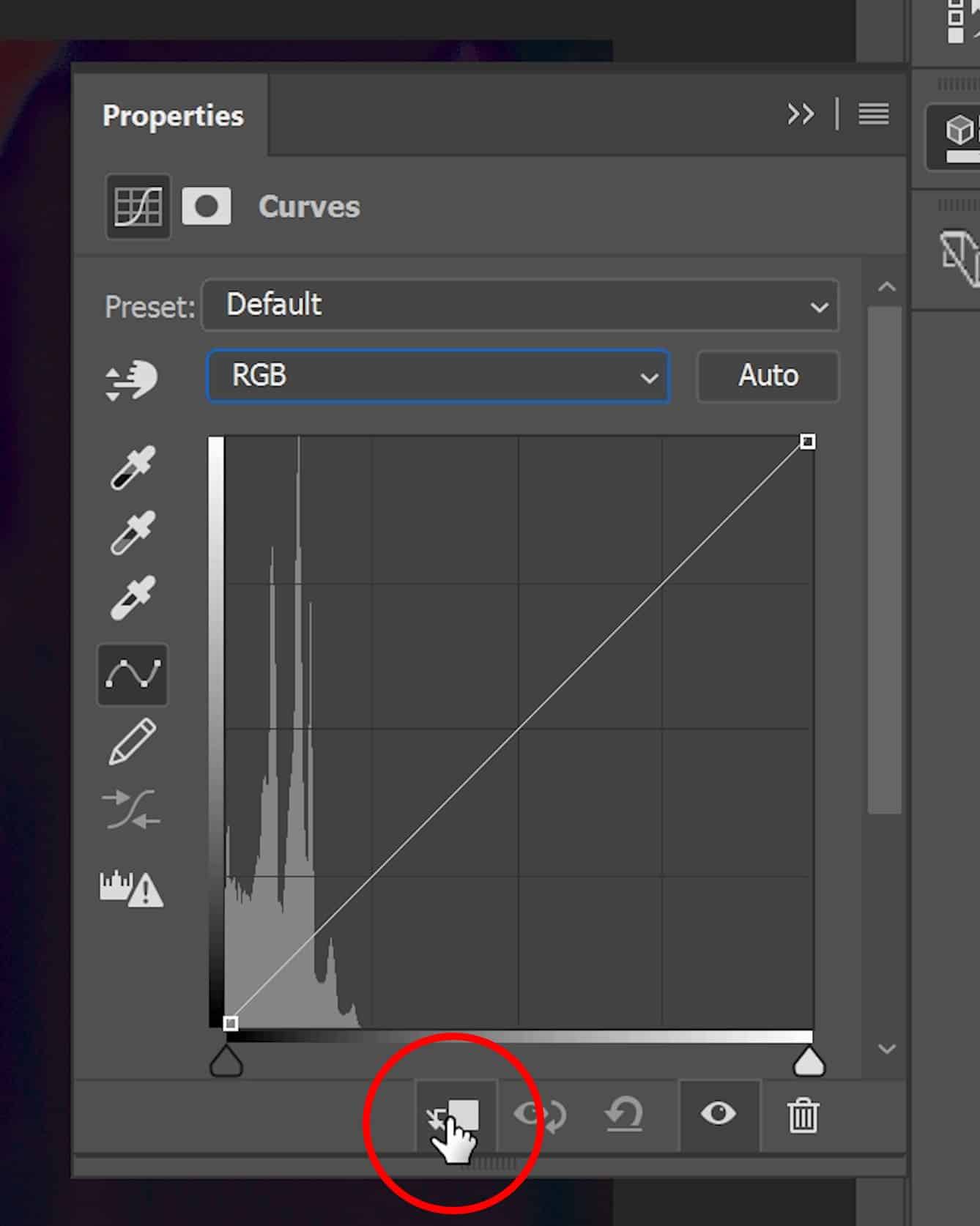Click the white point input slider
Viewport: 980px width, 1226px height.
pyautogui.click(x=809, y=1060)
